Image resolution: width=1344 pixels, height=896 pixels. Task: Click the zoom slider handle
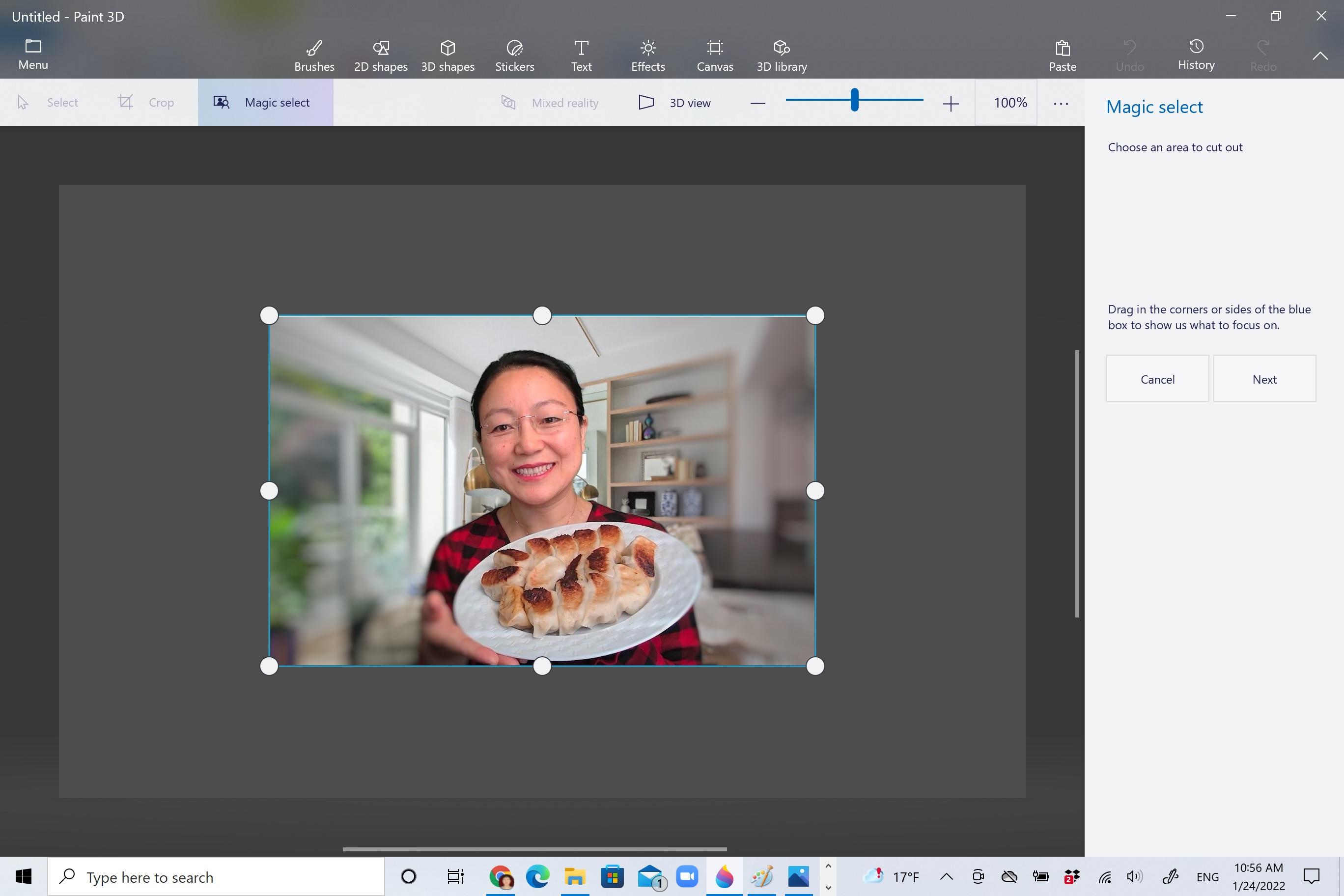[854, 100]
